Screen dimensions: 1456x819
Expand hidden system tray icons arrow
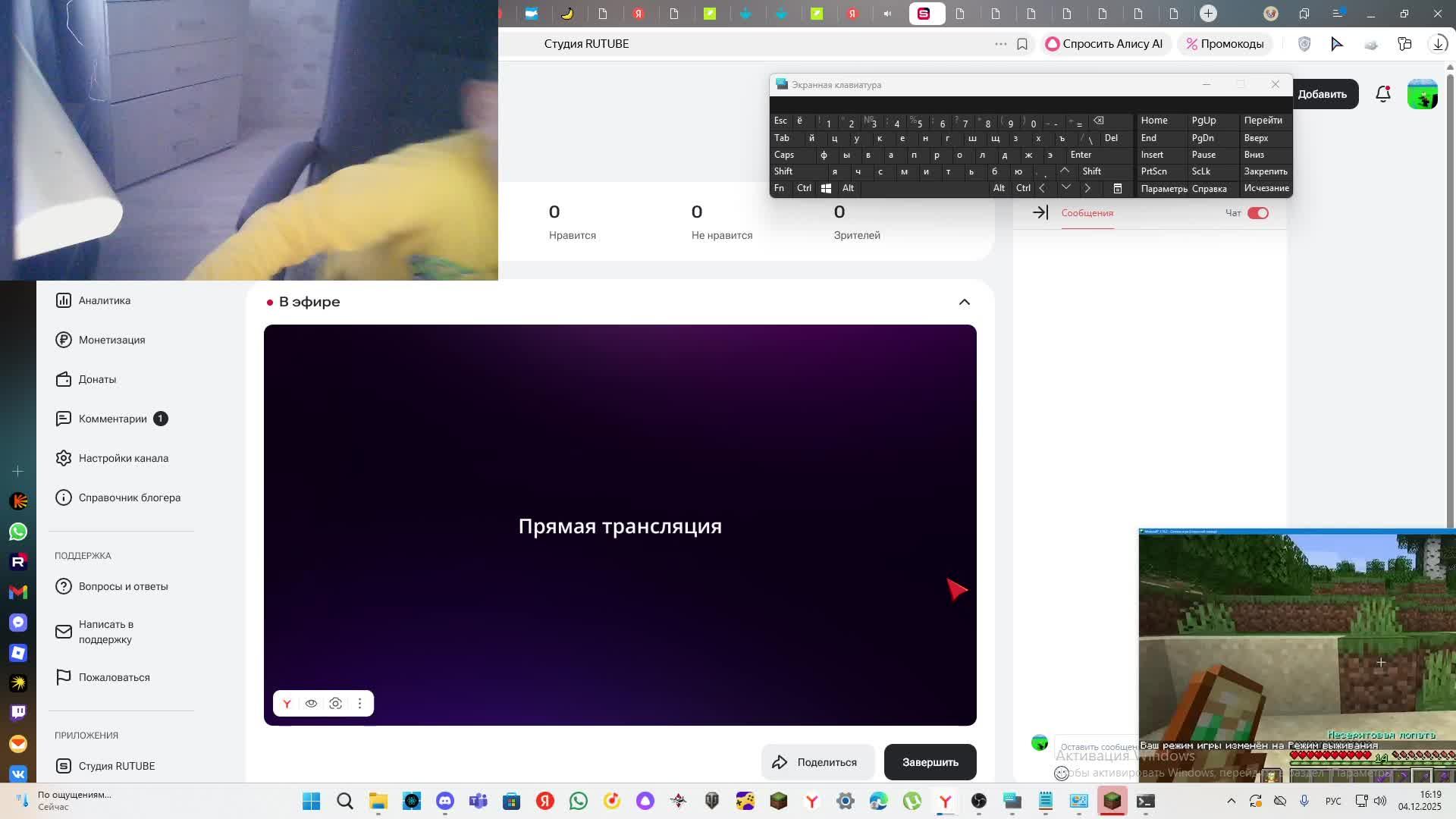1231,801
